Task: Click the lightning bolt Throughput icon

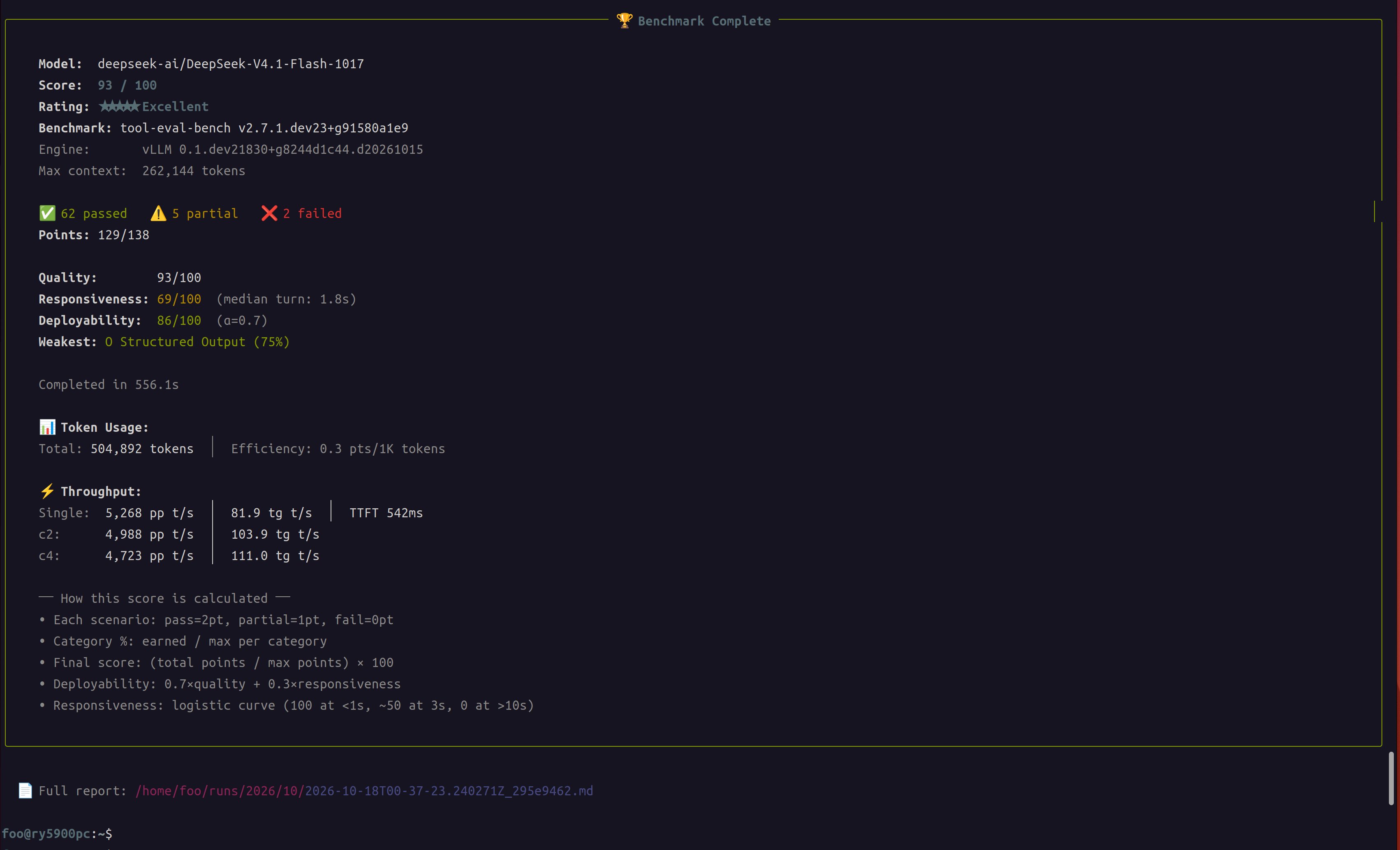Action: coord(47,491)
